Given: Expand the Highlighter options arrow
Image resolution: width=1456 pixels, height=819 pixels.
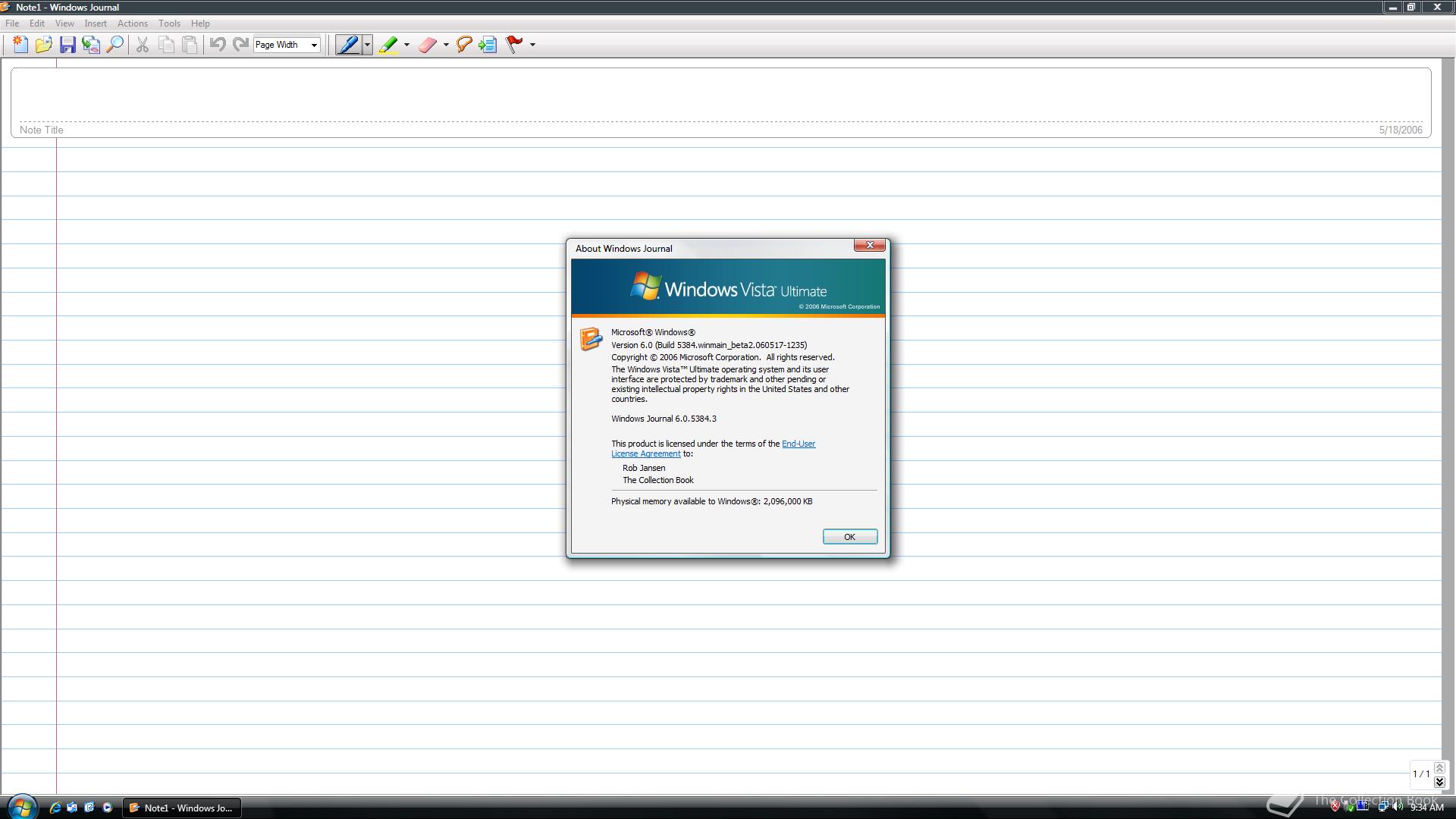Looking at the screenshot, I should 407,45.
